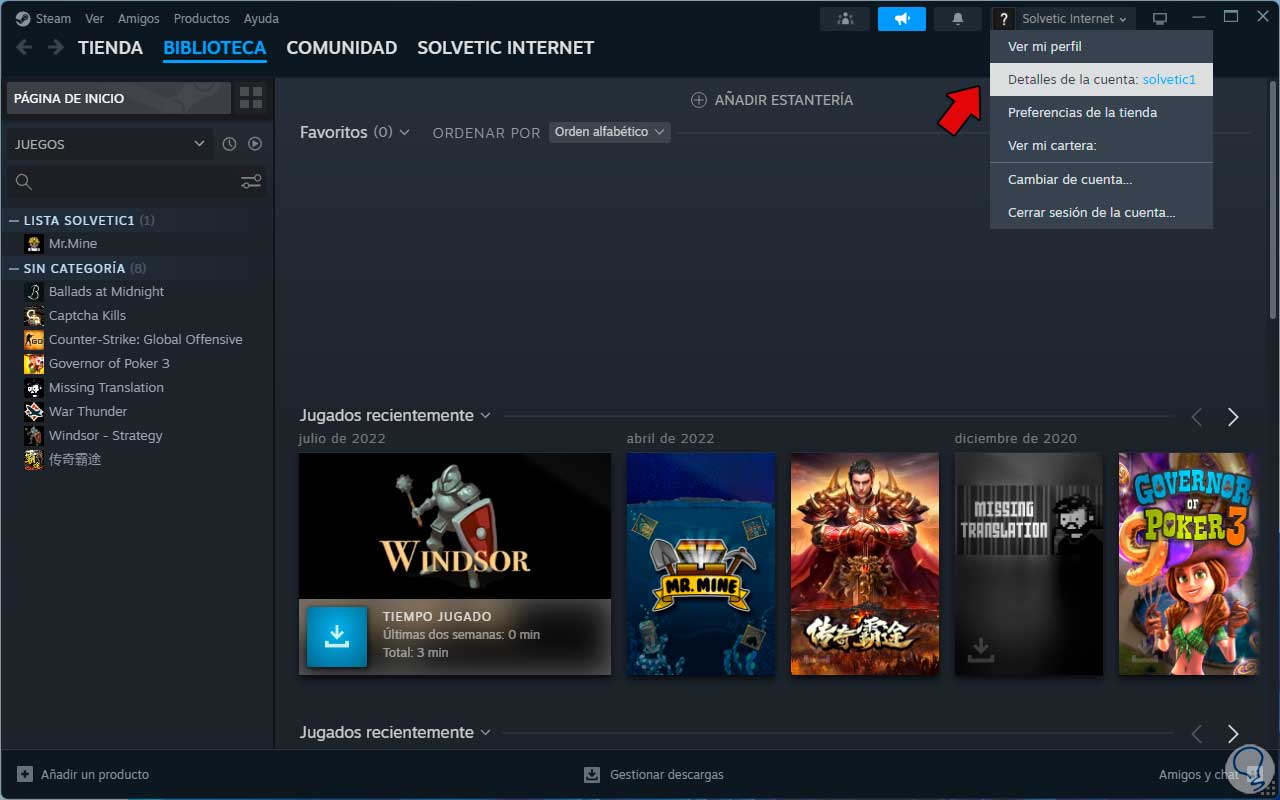This screenshot has width=1280, height=800.
Task: Go forward with the right arrow navigation button
Action: pyautogui.click(x=56, y=47)
